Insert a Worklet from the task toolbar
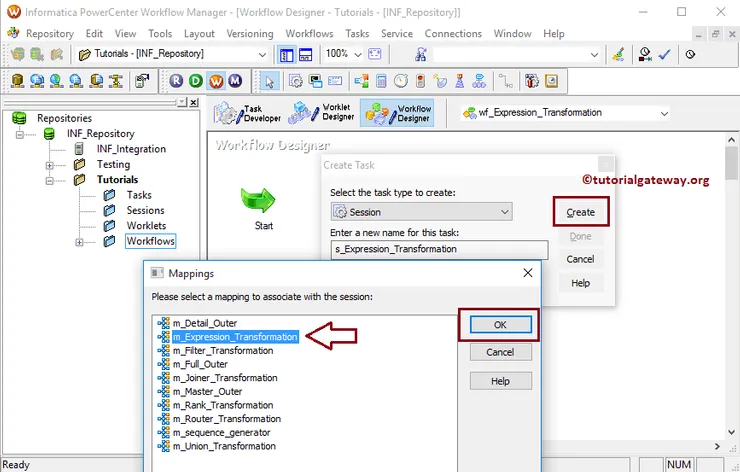740x472 pixels. (x=479, y=81)
